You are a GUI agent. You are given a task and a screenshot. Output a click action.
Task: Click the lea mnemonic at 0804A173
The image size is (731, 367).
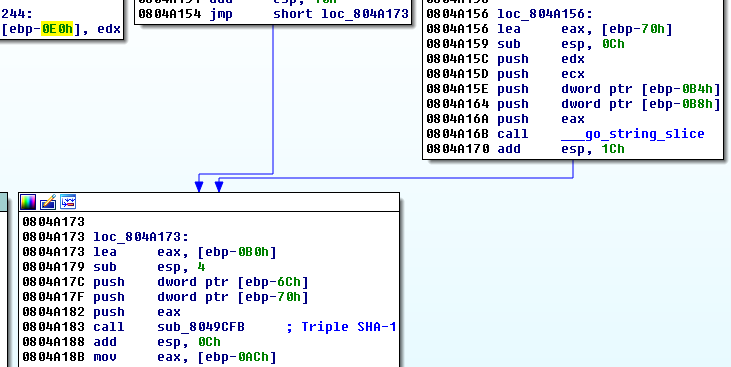tap(105, 252)
